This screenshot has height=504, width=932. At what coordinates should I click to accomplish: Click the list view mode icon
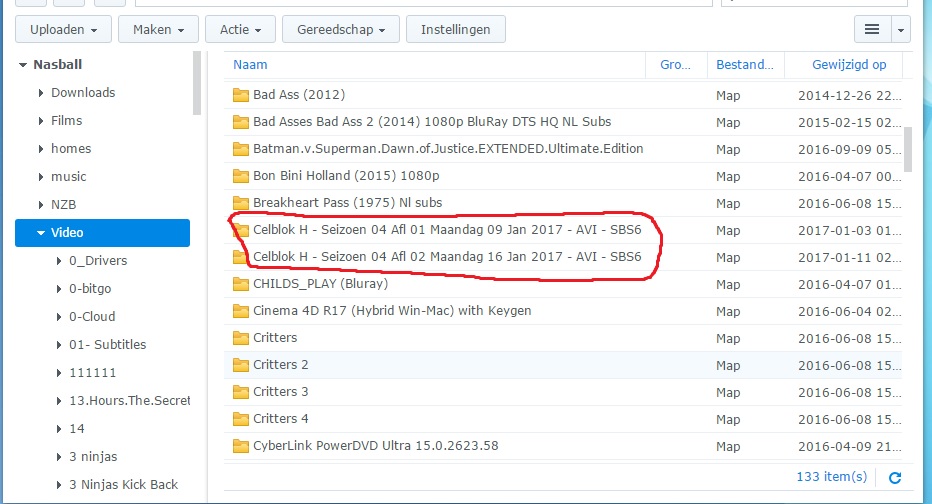pyautogui.click(x=871, y=30)
